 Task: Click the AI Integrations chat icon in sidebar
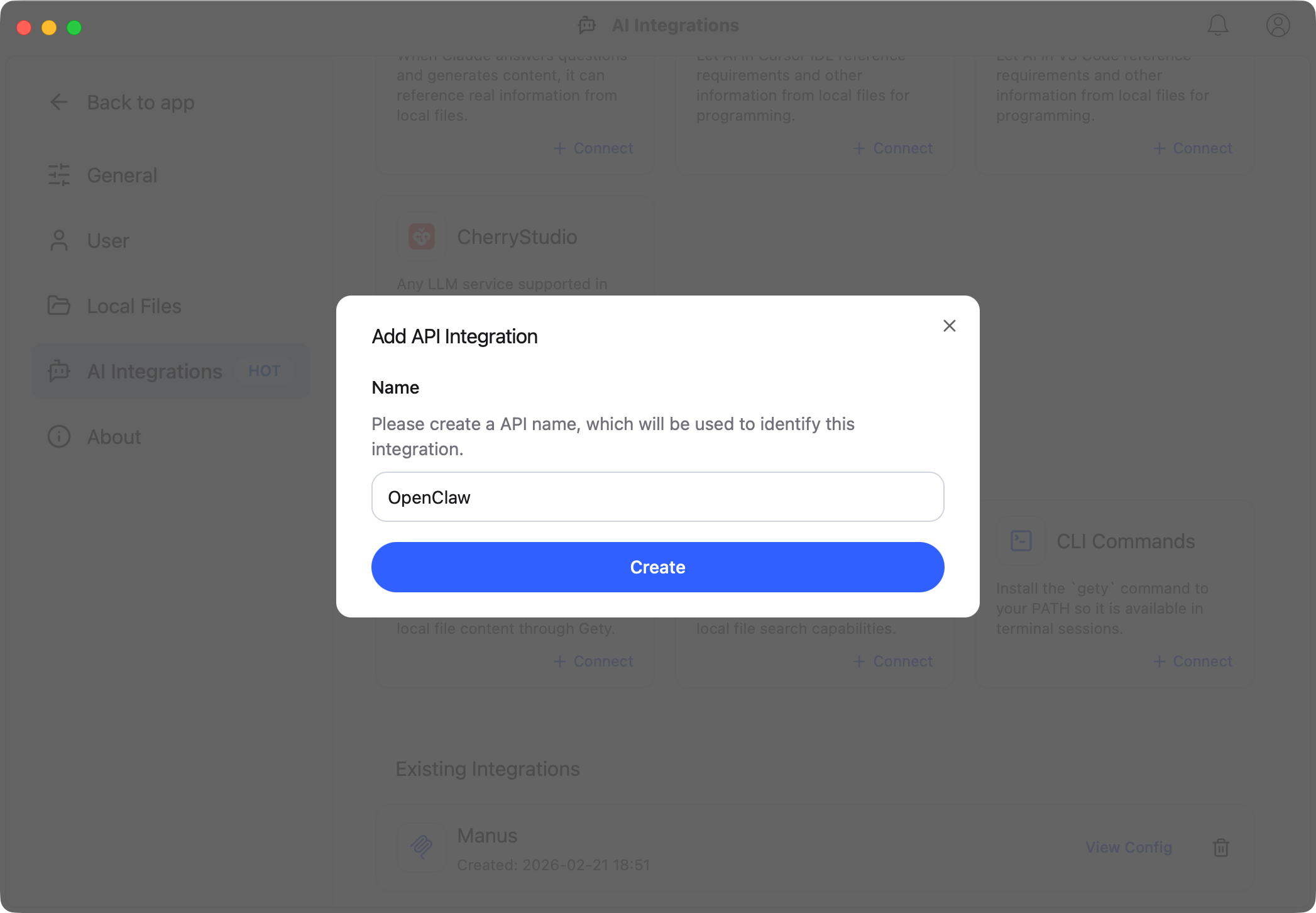coord(58,371)
